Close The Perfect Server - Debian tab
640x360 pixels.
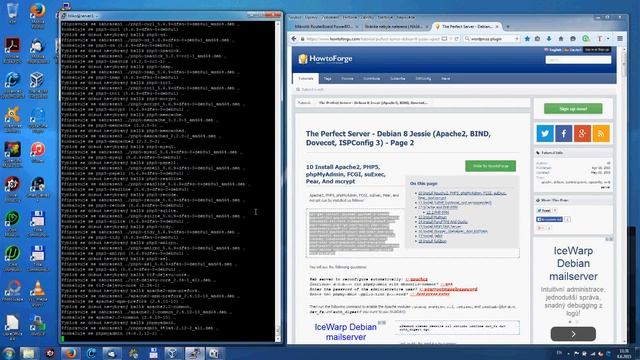tap(497, 27)
